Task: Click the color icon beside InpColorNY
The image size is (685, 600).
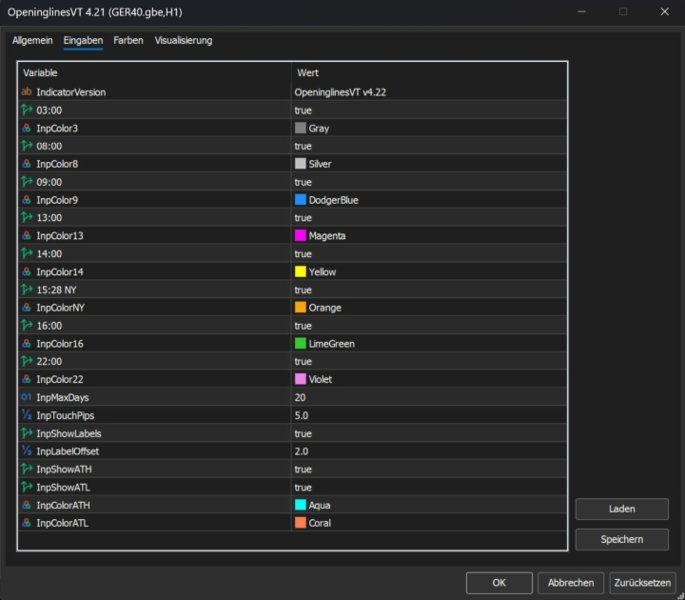Action: [x=26, y=307]
